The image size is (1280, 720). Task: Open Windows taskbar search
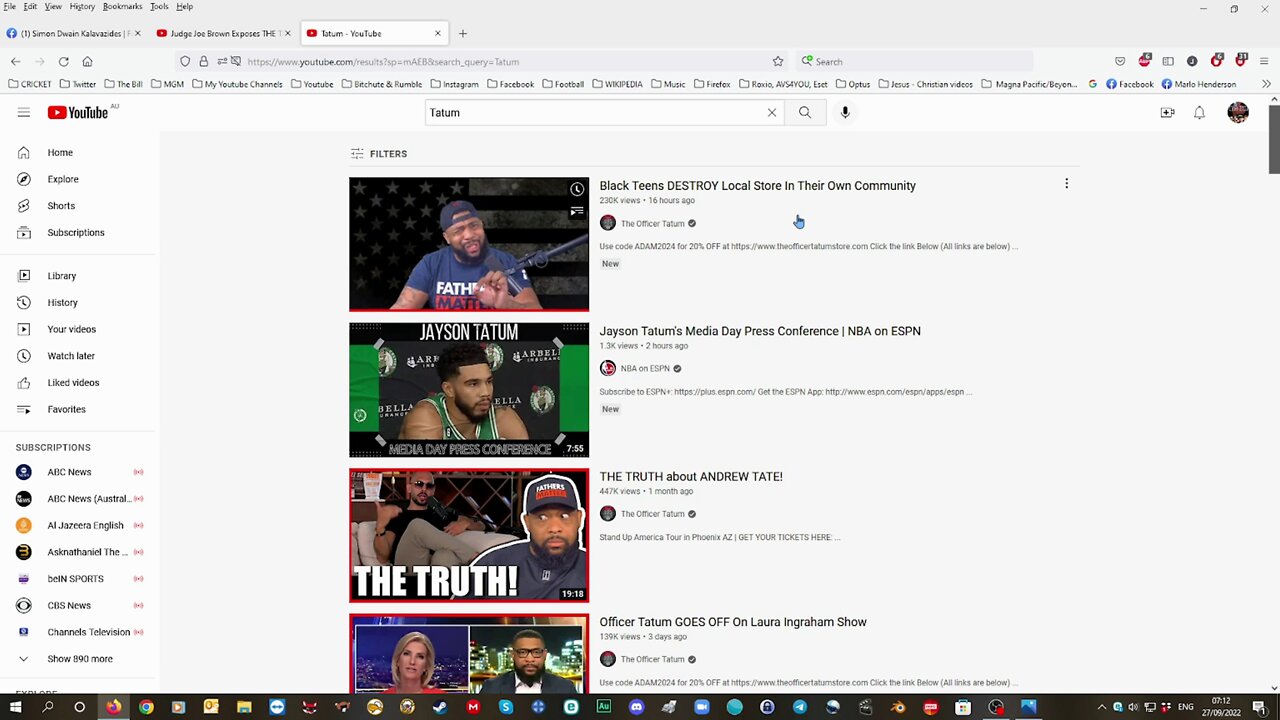pyautogui.click(x=47, y=707)
